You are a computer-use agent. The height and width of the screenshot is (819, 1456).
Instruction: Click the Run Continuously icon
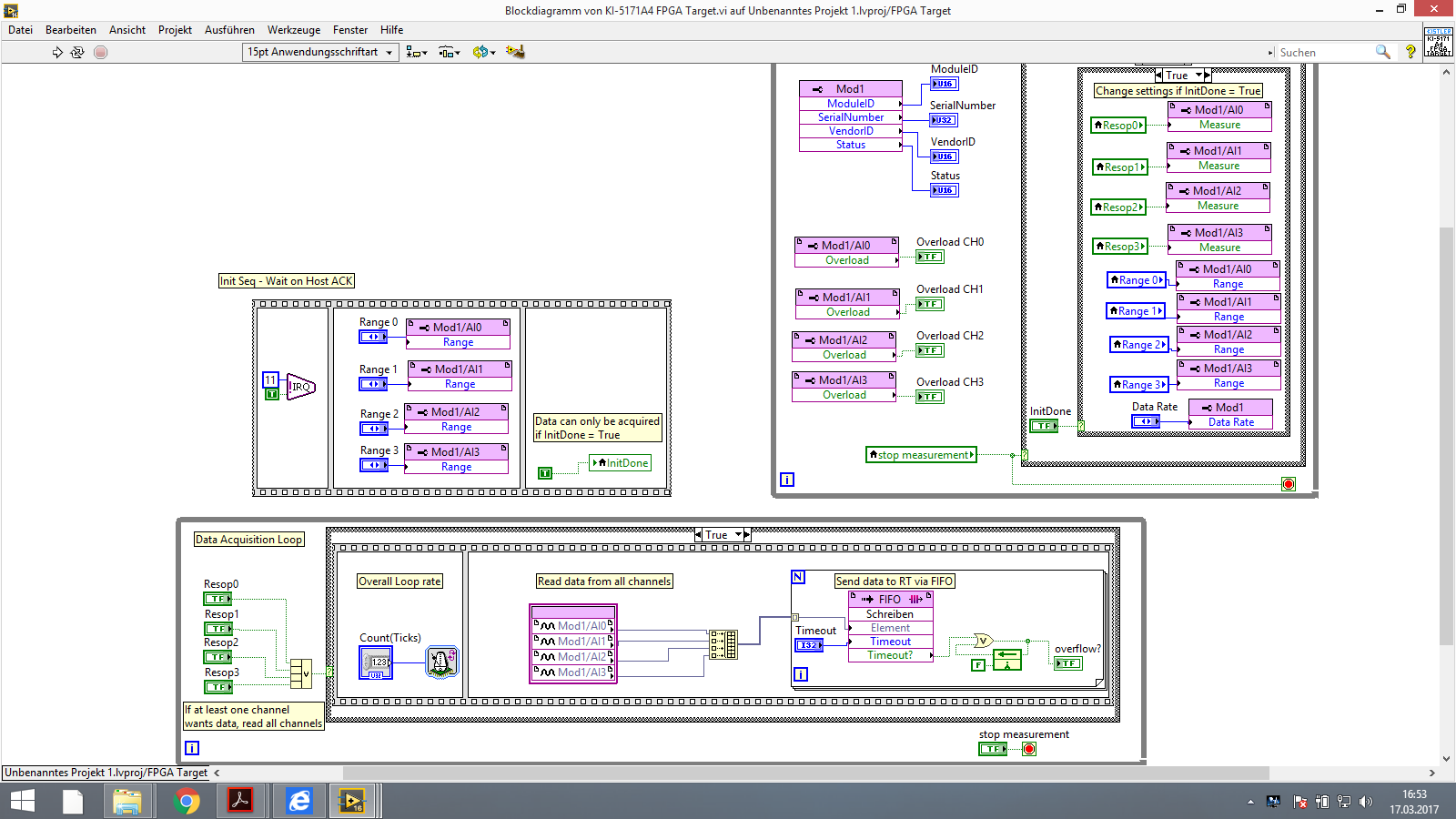pyautogui.click(x=77, y=53)
